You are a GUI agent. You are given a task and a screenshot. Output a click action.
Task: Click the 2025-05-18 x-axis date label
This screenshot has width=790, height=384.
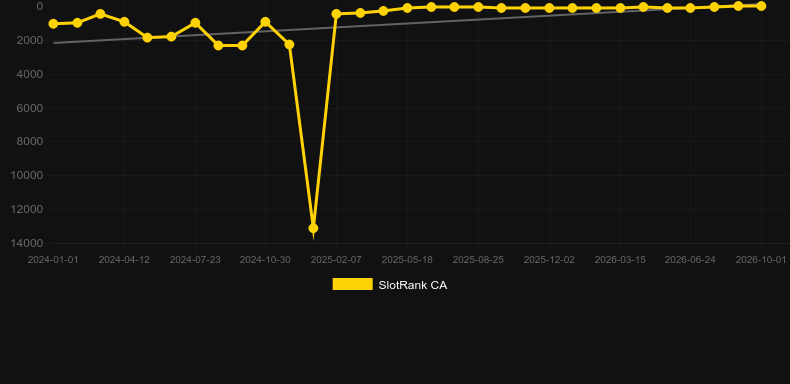pyautogui.click(x=407, y=260)
